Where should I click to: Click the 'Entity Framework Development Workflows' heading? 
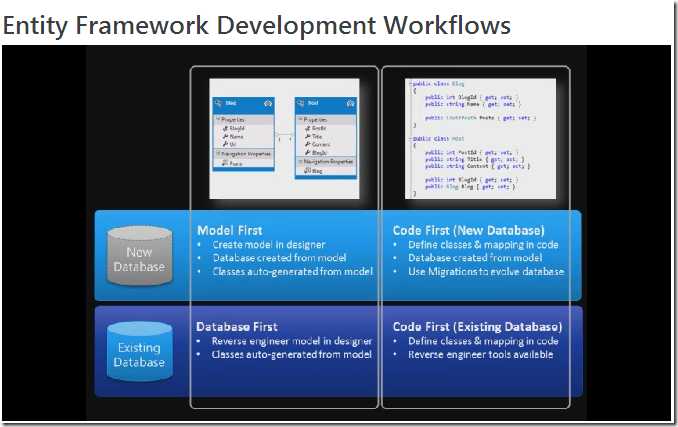point(256,25)
